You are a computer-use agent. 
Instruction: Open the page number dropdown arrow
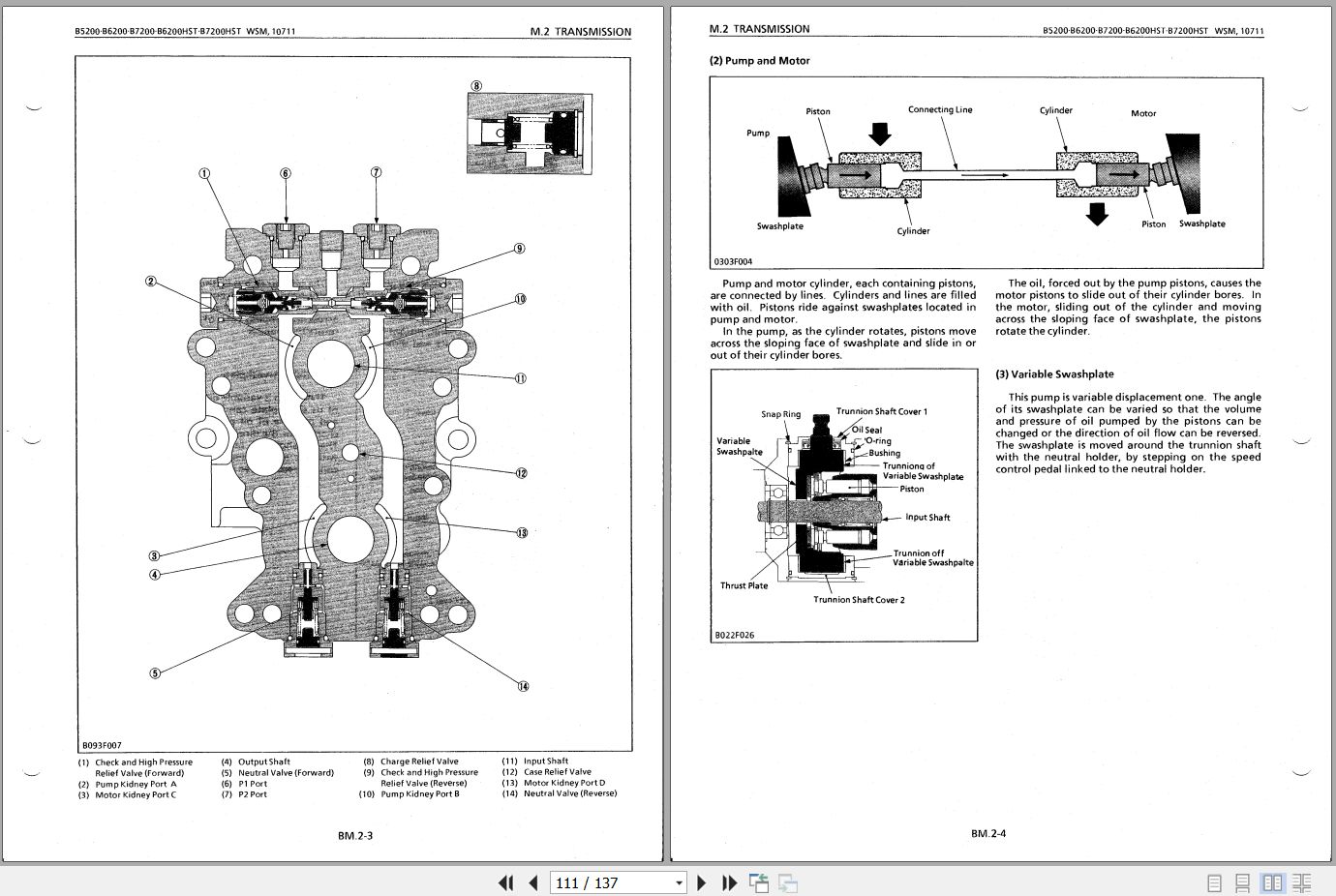[679, 882]
